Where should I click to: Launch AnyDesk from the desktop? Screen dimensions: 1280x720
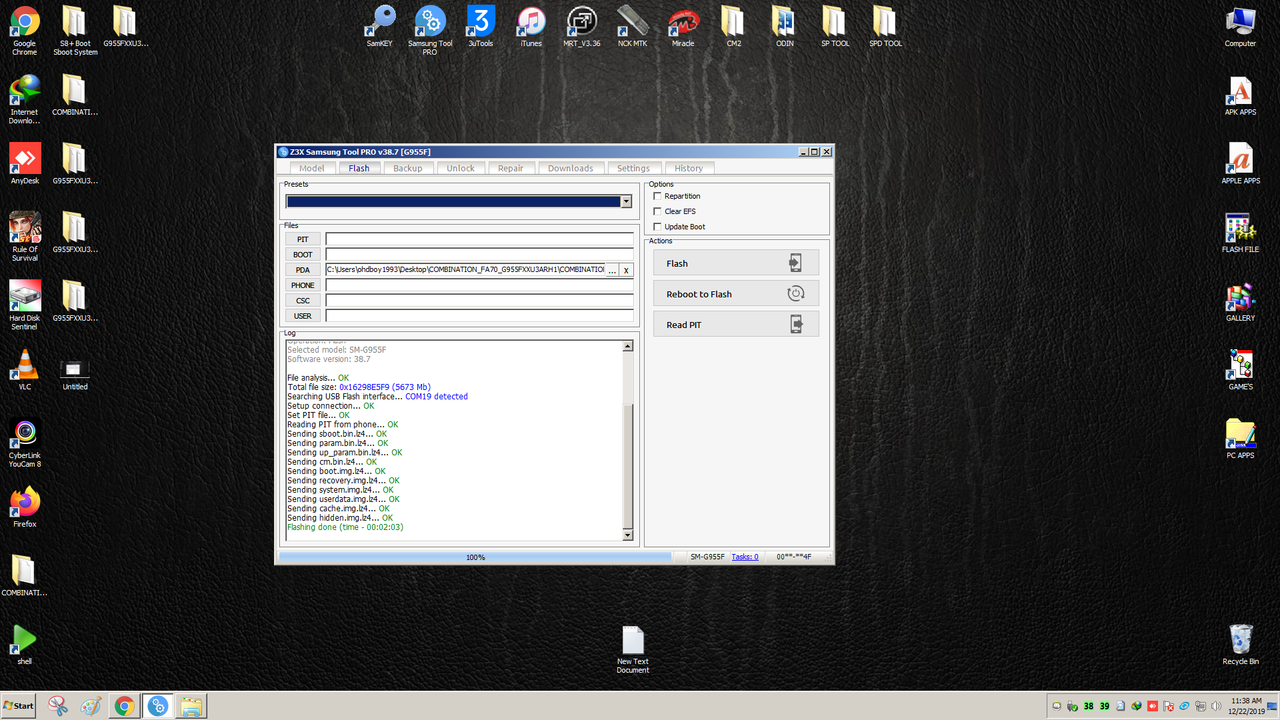[x=25, y=164]
